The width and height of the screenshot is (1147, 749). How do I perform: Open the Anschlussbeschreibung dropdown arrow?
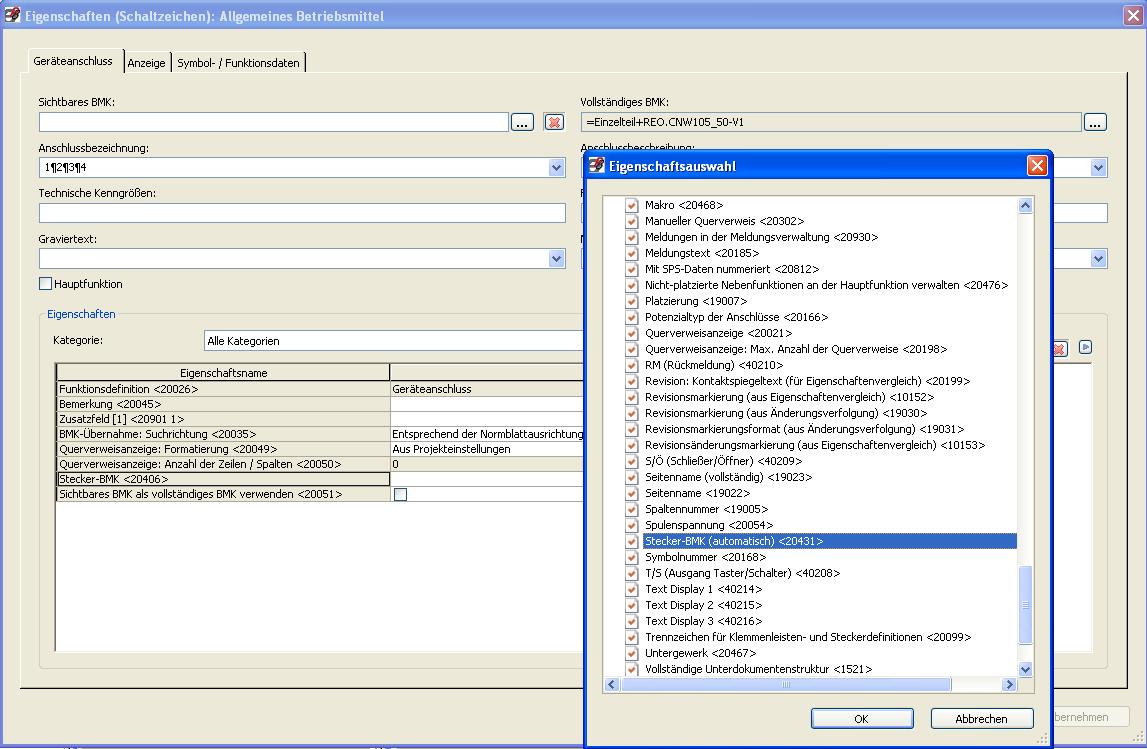pos(1098,168)
